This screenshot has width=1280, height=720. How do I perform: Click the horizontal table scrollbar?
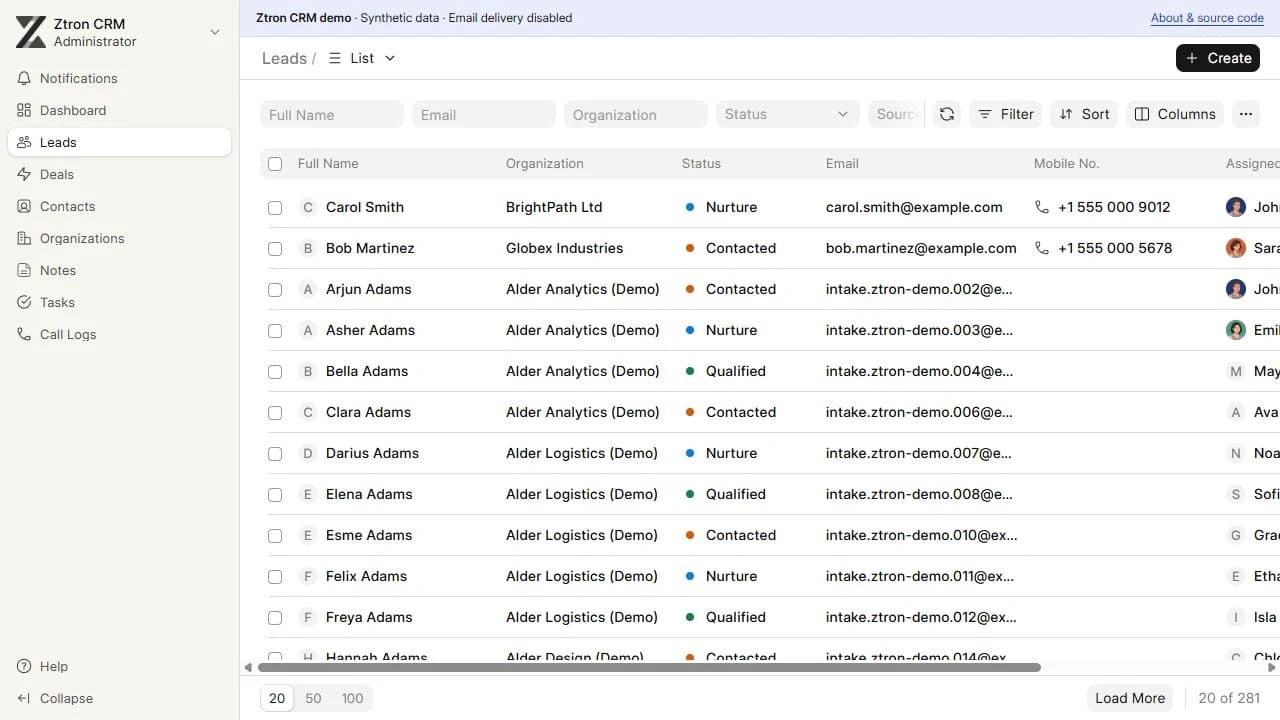649,667
